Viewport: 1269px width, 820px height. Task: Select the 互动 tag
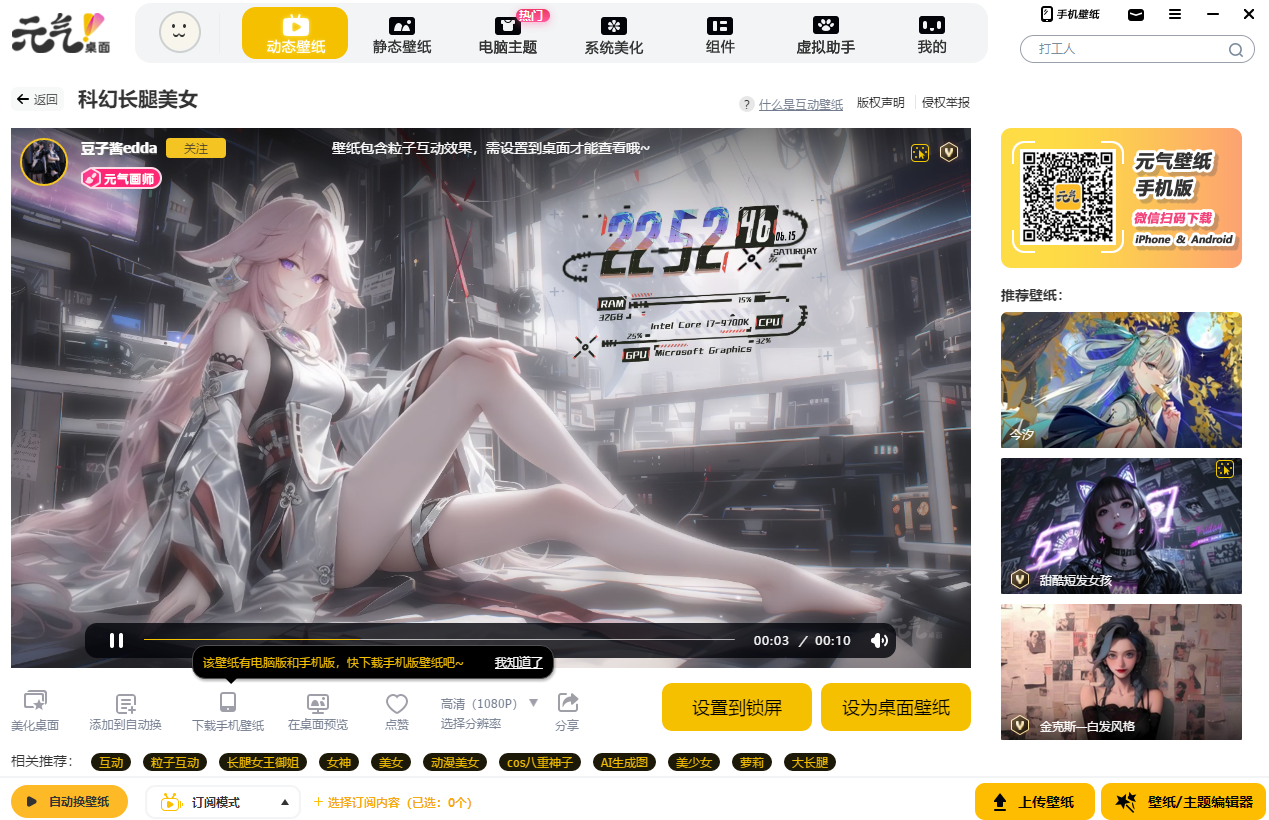111,763
